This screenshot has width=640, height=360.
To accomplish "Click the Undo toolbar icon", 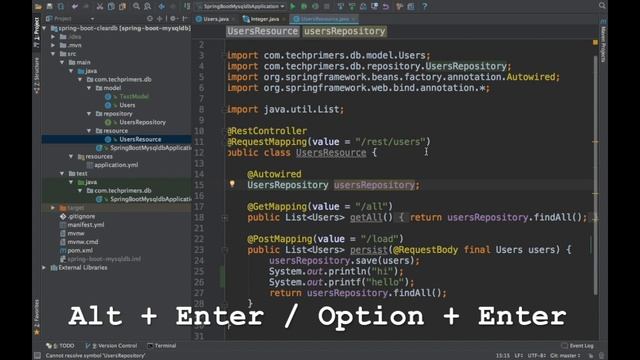I will pos(75,7).
